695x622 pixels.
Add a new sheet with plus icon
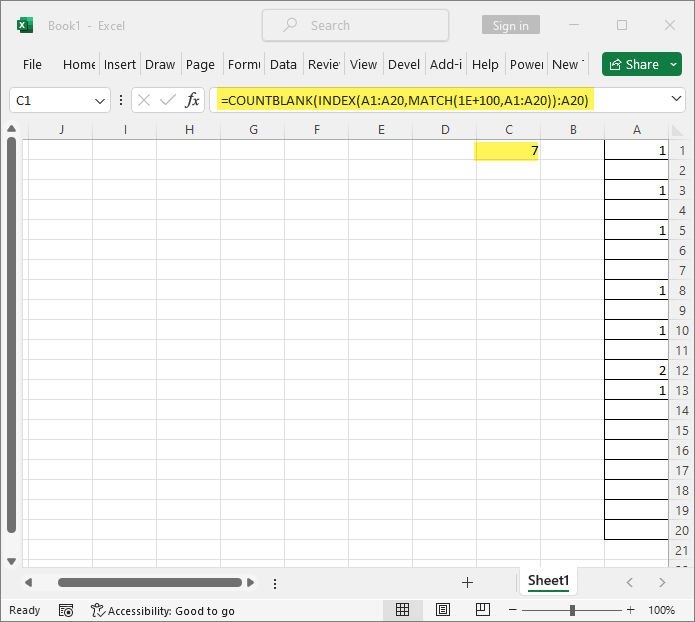[x=467, y=582]
